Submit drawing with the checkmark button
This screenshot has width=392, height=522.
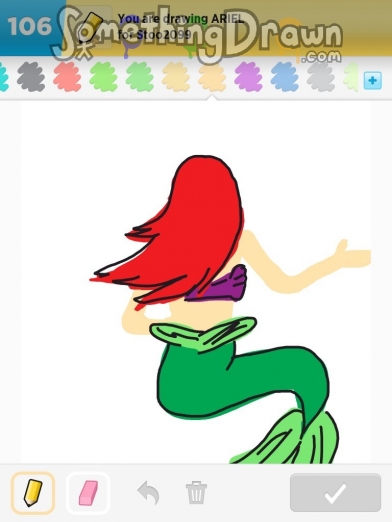coord(335,493)
